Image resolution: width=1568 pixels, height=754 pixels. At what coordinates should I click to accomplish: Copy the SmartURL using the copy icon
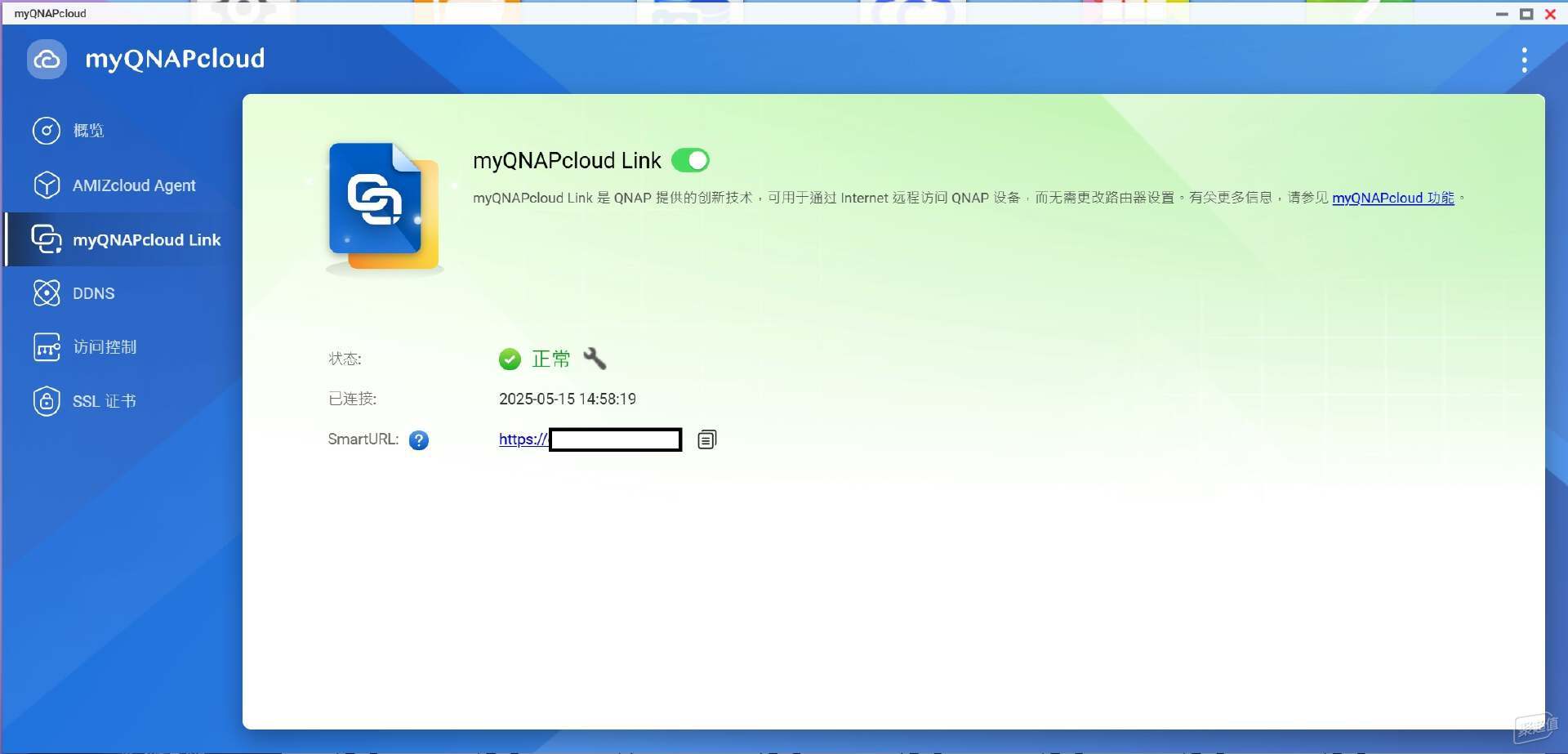pos(707,439)
